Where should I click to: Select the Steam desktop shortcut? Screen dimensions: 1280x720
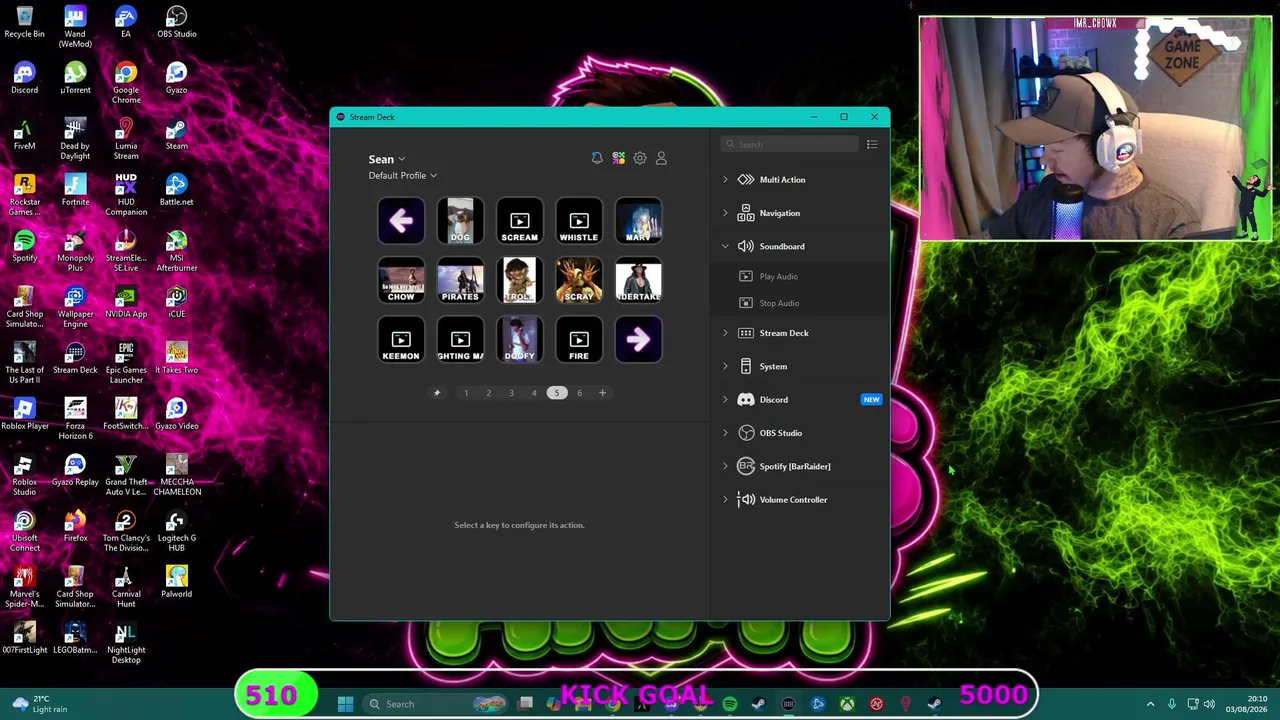point(176,134)
